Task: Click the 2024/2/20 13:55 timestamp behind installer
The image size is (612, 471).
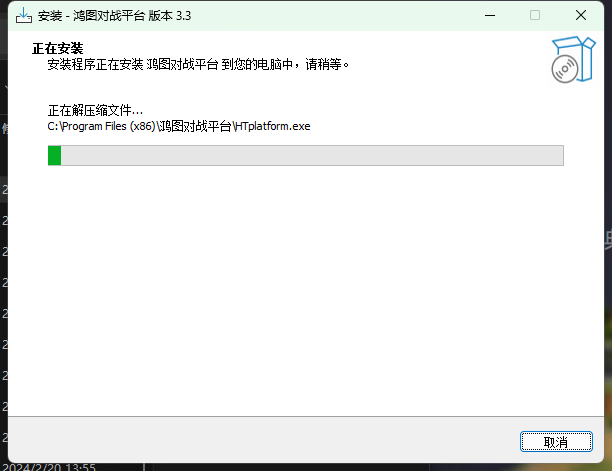Action: (49, 467)
